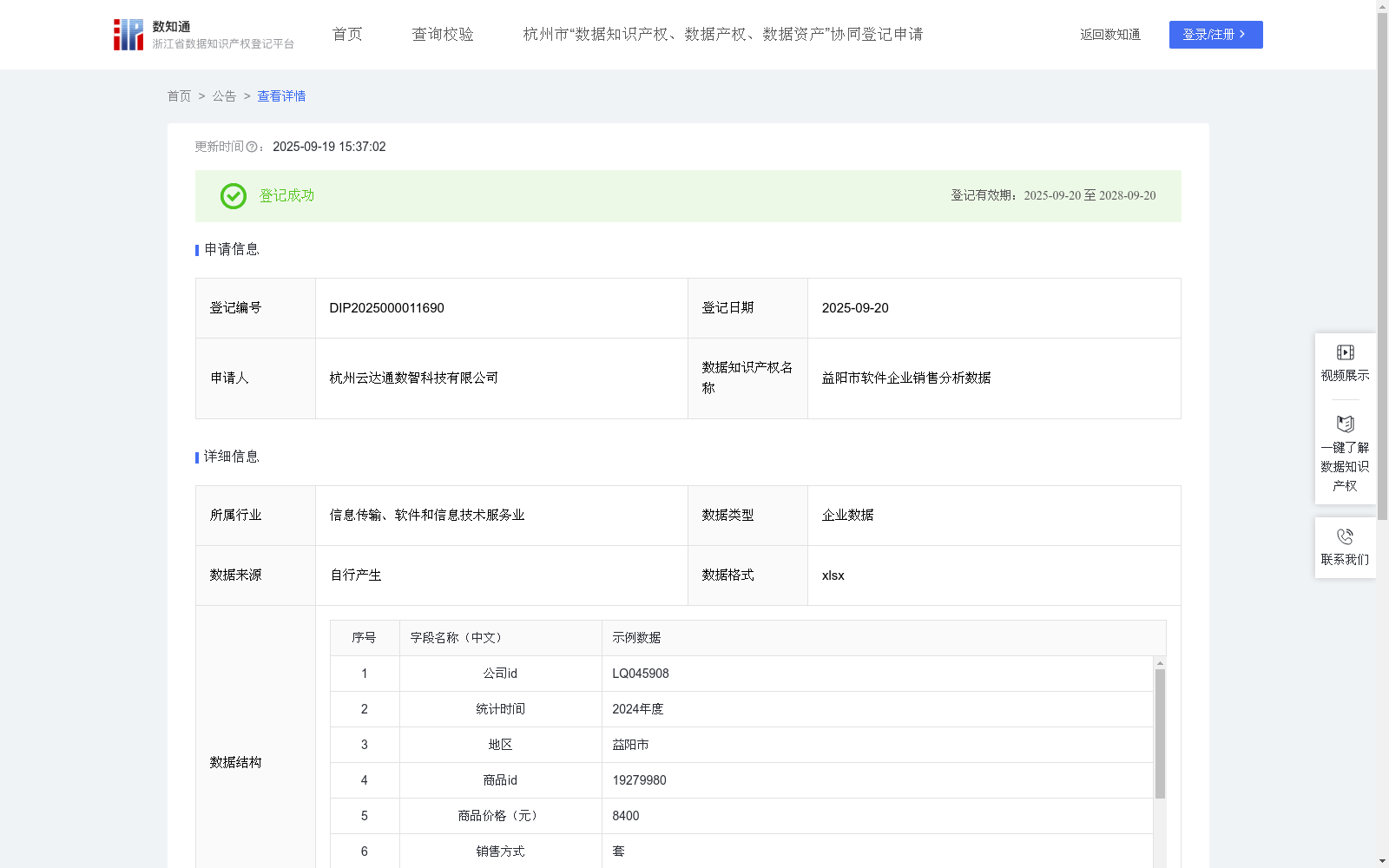Screen dimensions: 1389x868
Task: Select the industry 信息传输、软件和信息技术服务业
Action: [427, 516]
